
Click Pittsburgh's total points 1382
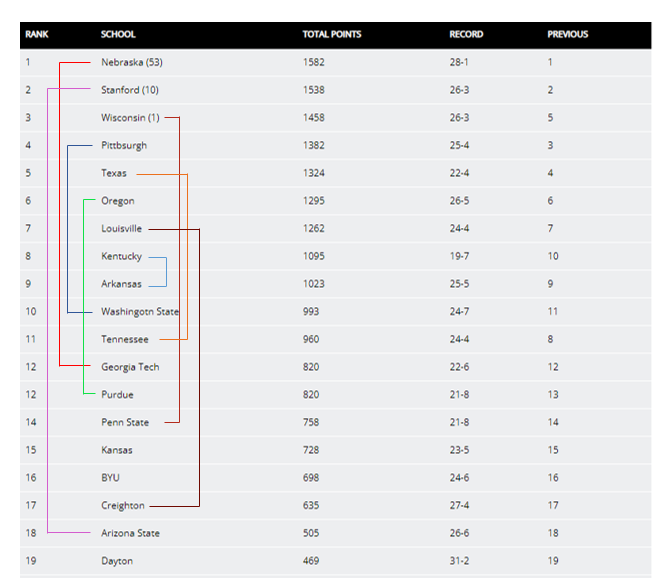pyautogui.click(x=314, y=145)
